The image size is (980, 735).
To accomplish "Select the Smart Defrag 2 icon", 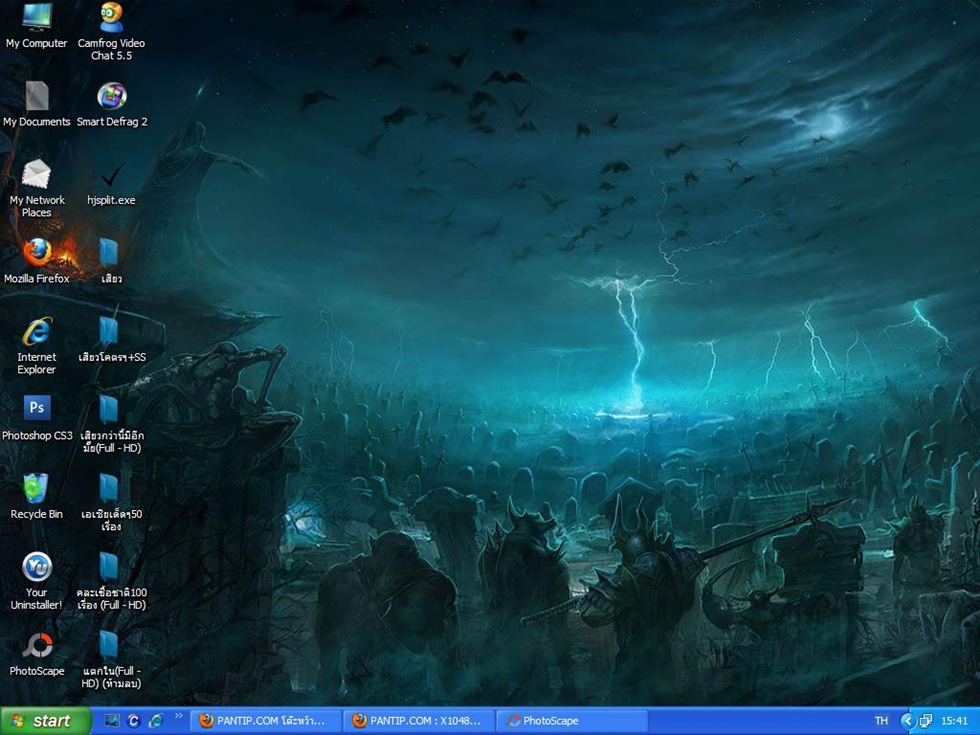I will [111, 104].
